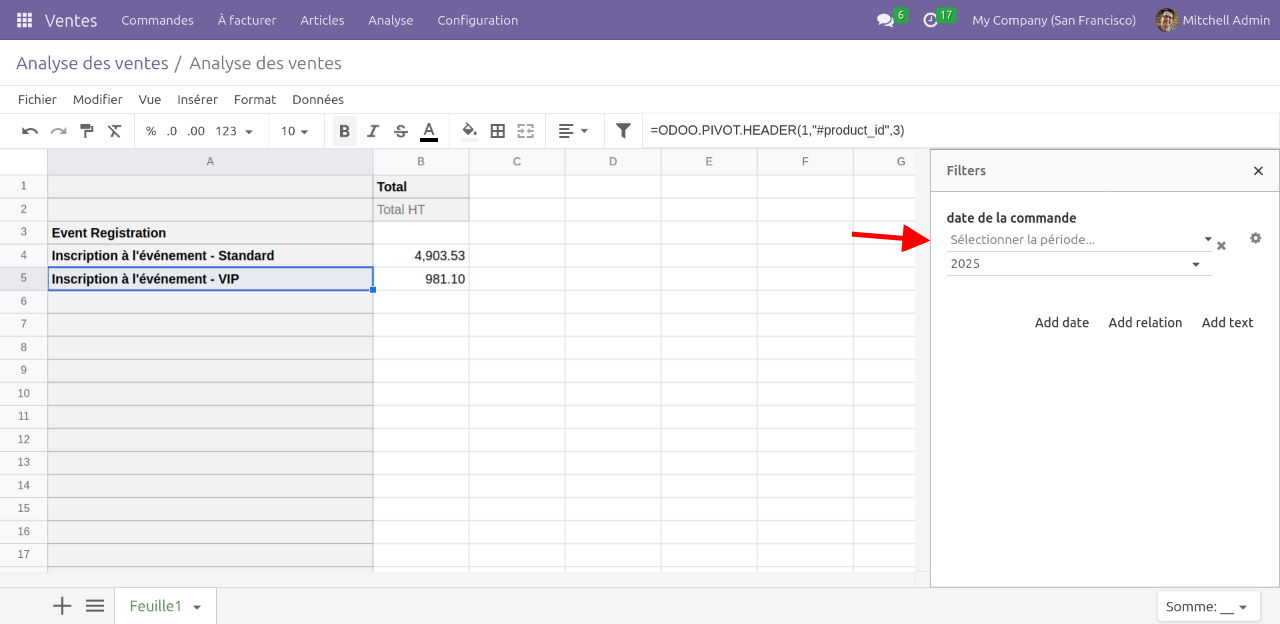Open the apps grid menu
This screenshot has width=1280, height=624.
click(24, 20)
